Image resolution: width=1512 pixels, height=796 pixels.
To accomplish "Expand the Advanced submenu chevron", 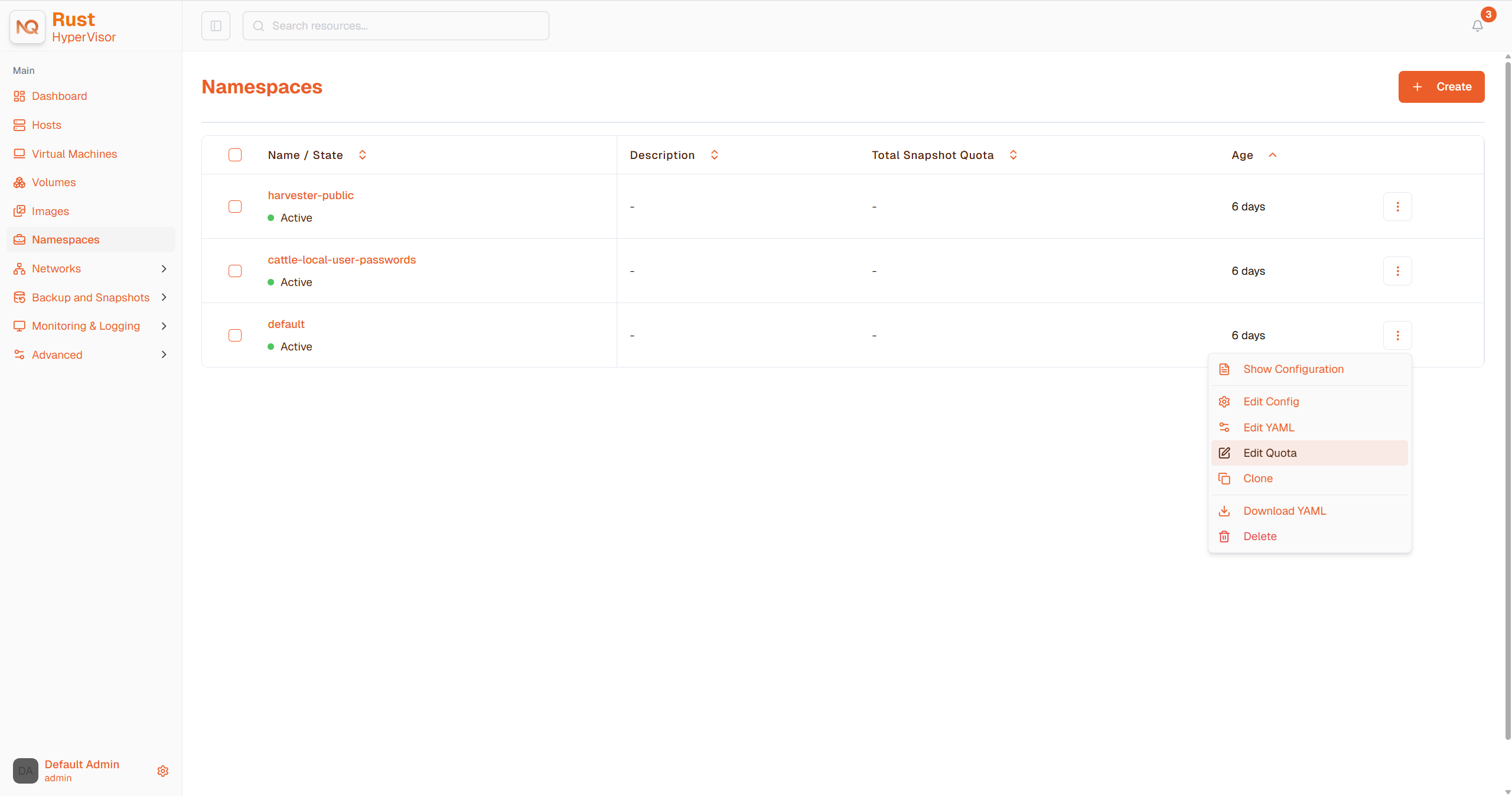I will [x=164, y=355].
